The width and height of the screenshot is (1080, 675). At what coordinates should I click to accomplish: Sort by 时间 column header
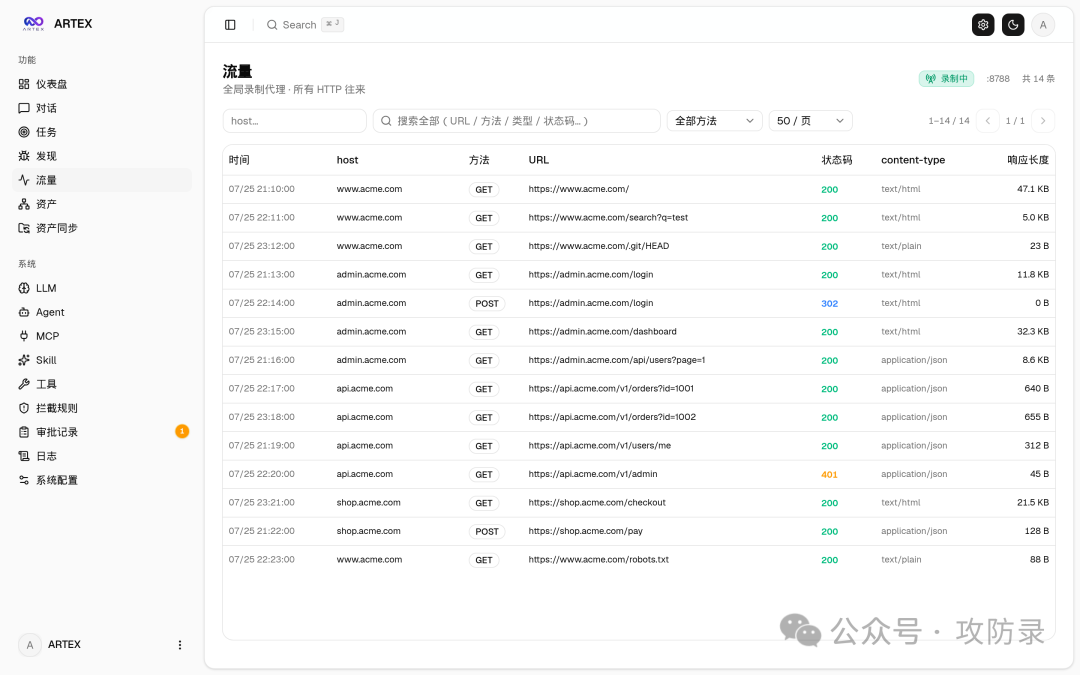(x=239, y=160)
